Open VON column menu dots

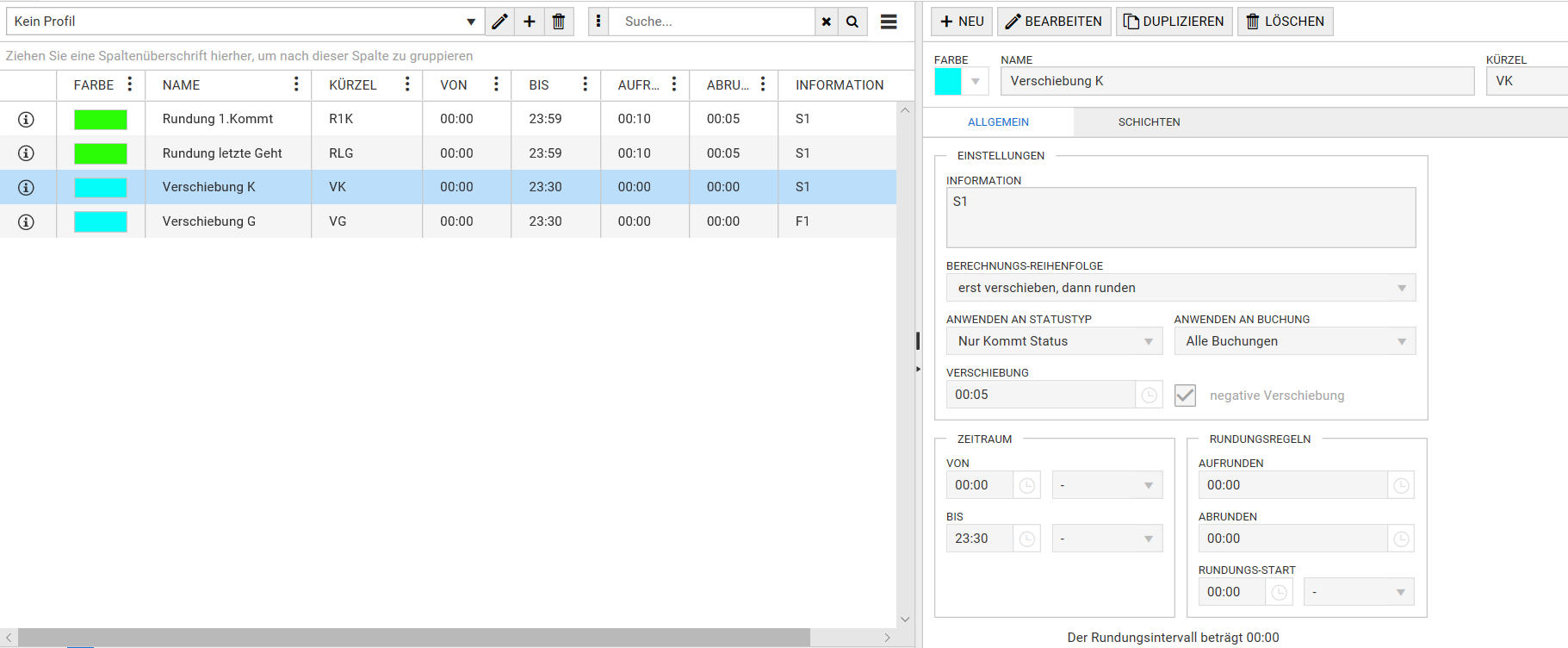click(x=496, y=84)
